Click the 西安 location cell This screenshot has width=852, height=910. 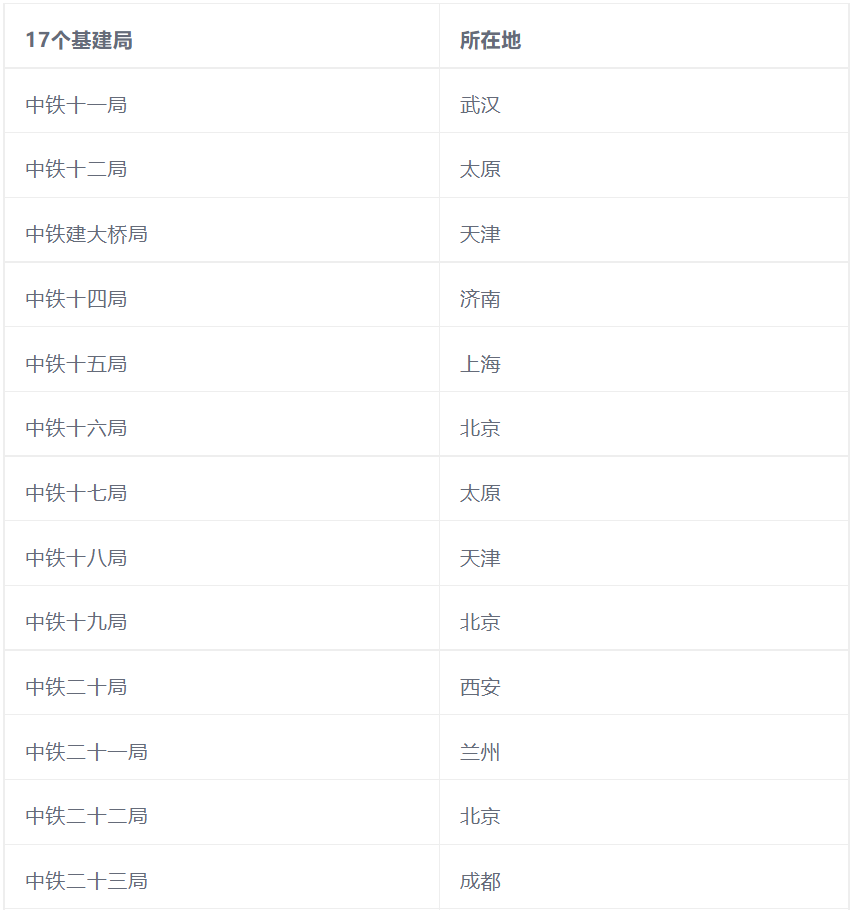click(480, 687)
